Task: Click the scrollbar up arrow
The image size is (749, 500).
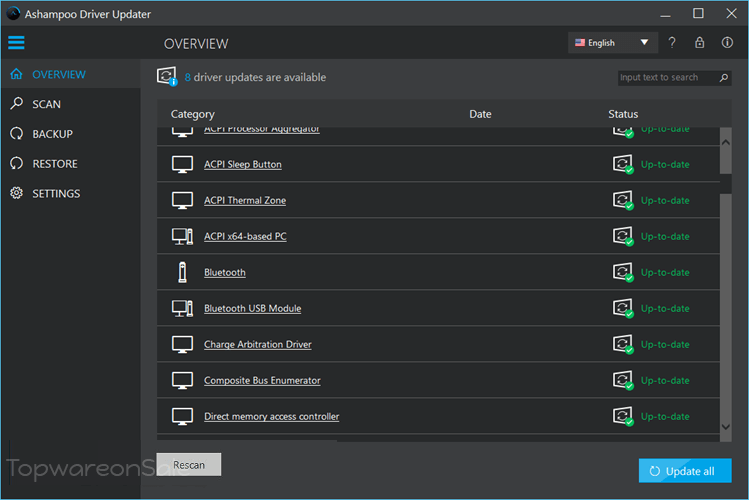Action: click(x=726, y=142)
